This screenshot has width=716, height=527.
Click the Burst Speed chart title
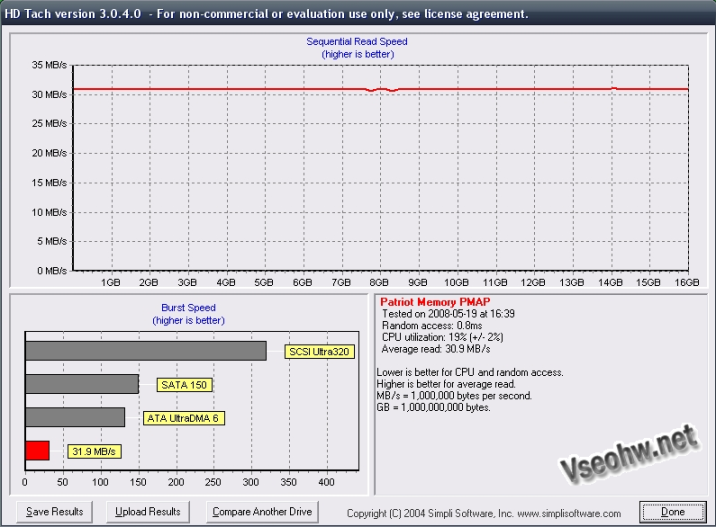(x=188, y=308)
